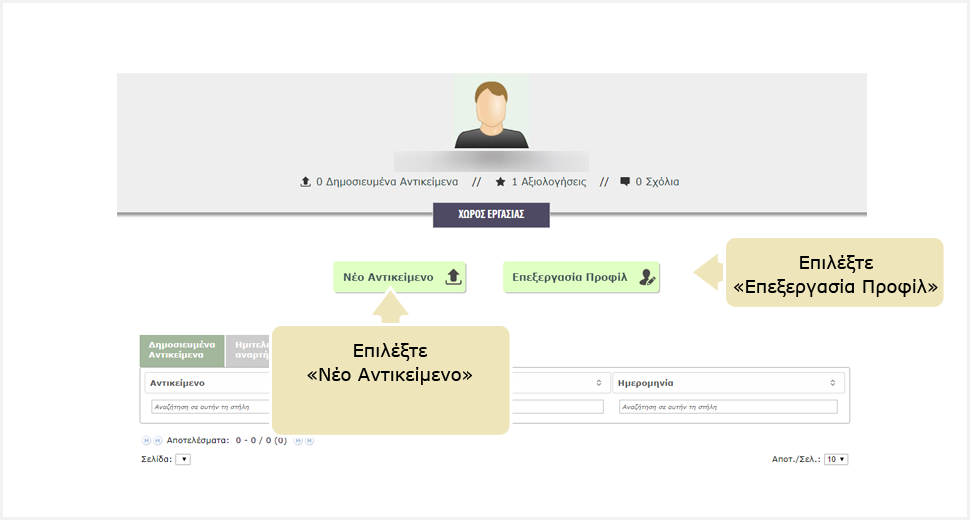
Task: Open the Σελίδα page selector dropdown
Action: pyautogui.click(x=183, y=459)
